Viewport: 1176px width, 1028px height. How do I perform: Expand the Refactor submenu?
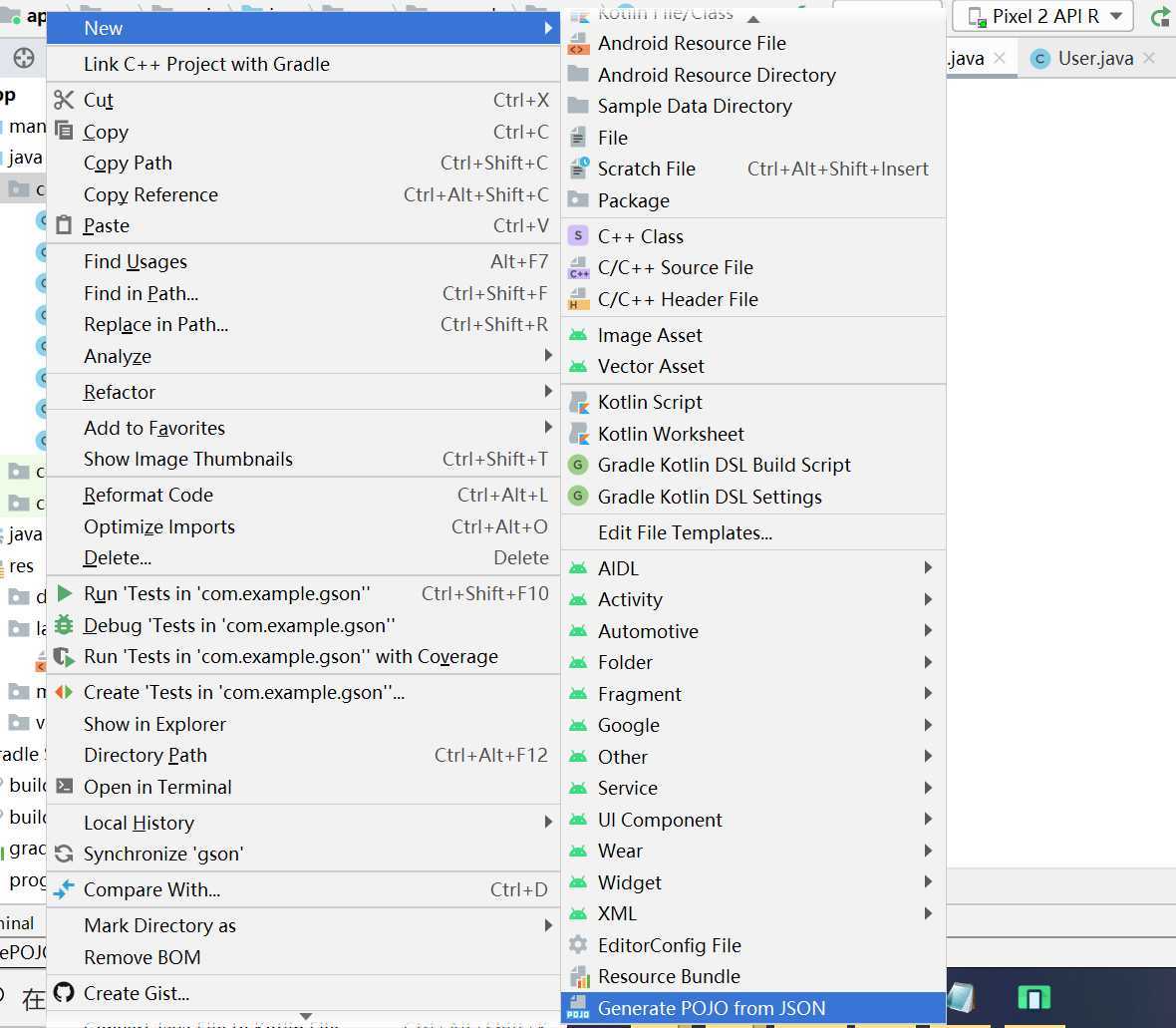tap(303, 392)
